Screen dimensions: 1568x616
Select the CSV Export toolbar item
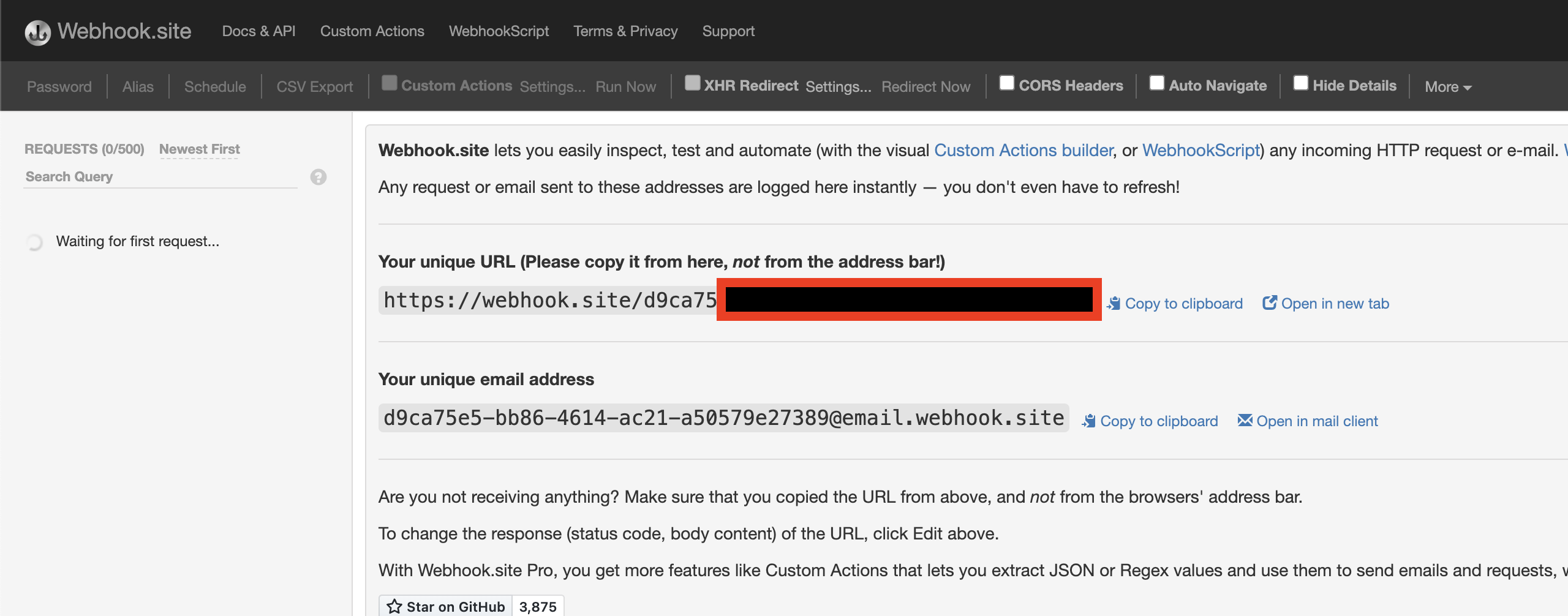pyautogui.click(x=314, y=86)
